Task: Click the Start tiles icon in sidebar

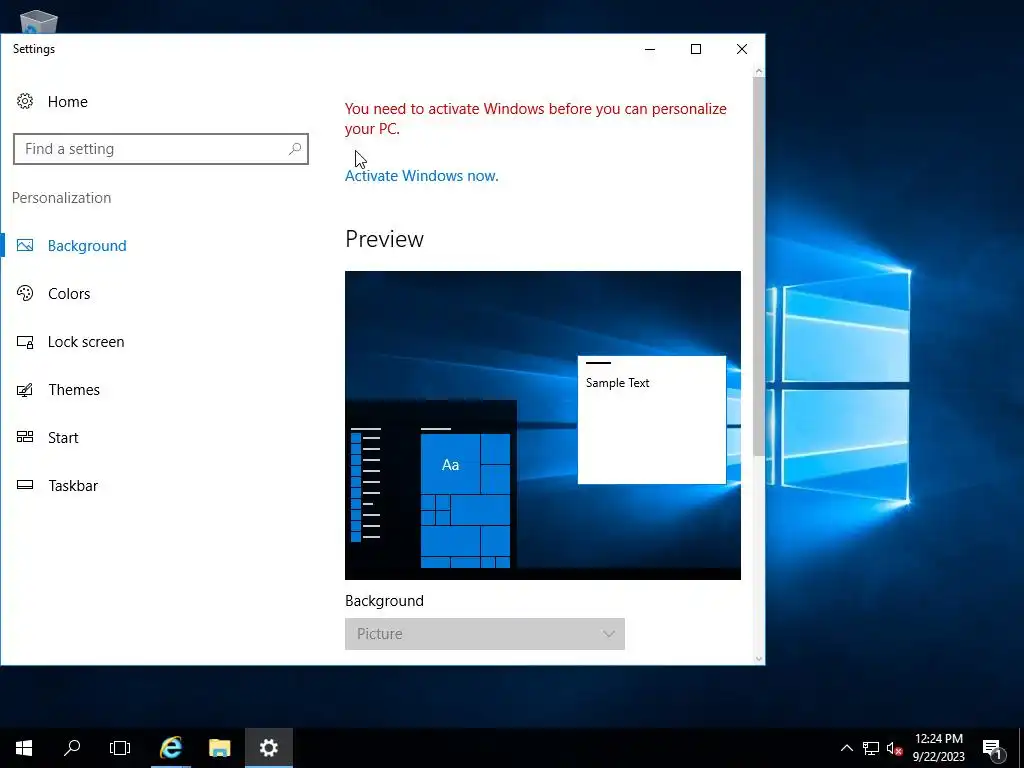Action: (25, 437)
